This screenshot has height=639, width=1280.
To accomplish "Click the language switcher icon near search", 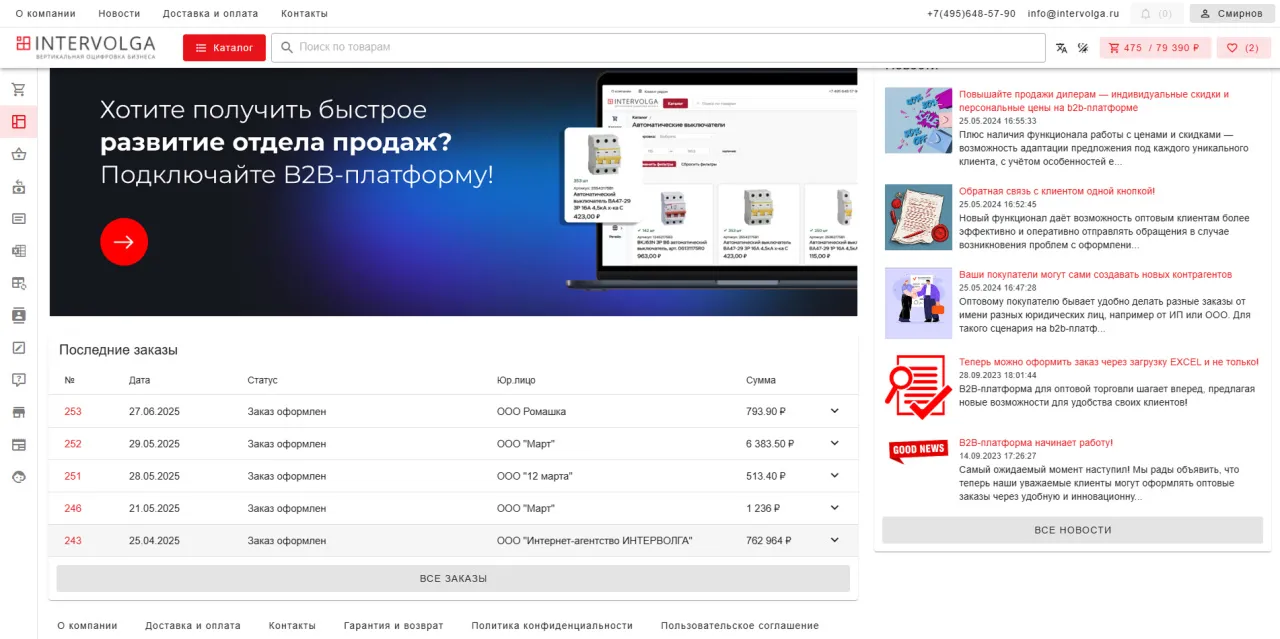I will coord(1061,46).
